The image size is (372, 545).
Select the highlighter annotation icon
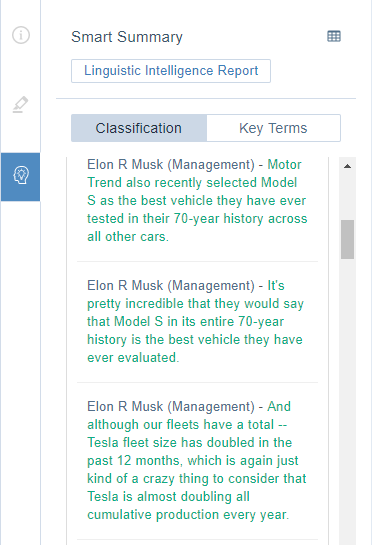[x=20, y=105]
